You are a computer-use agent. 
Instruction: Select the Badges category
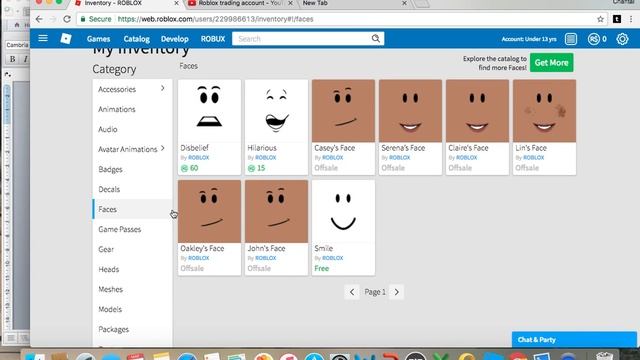(132, 169)
